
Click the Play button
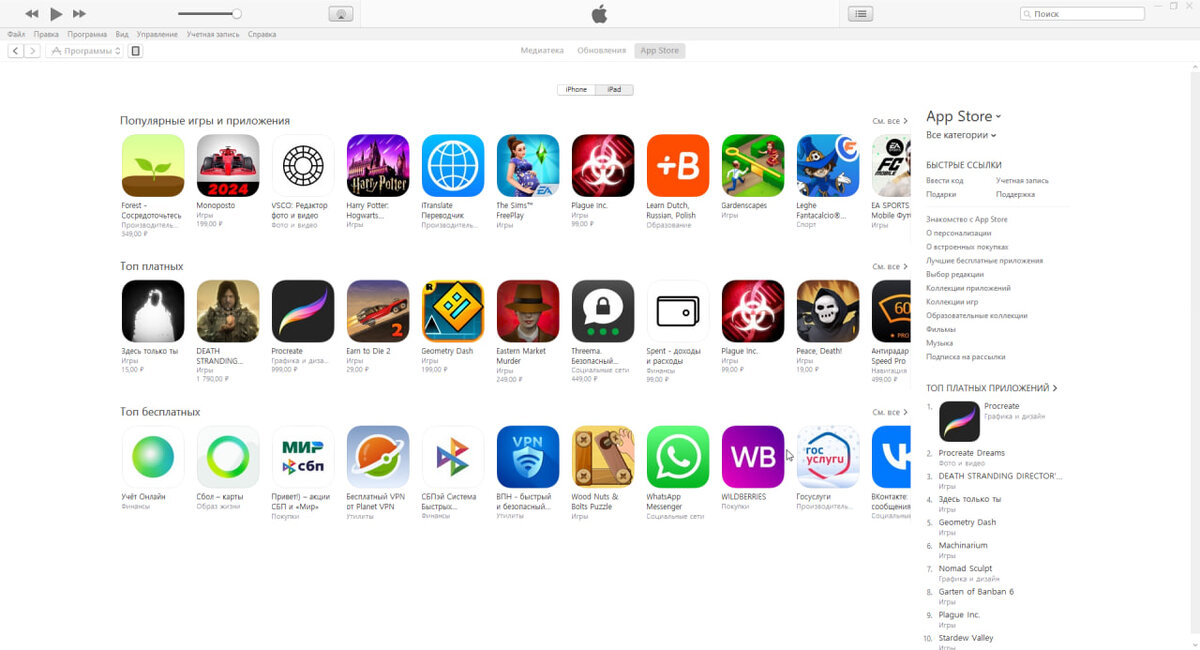pos(56,14)
